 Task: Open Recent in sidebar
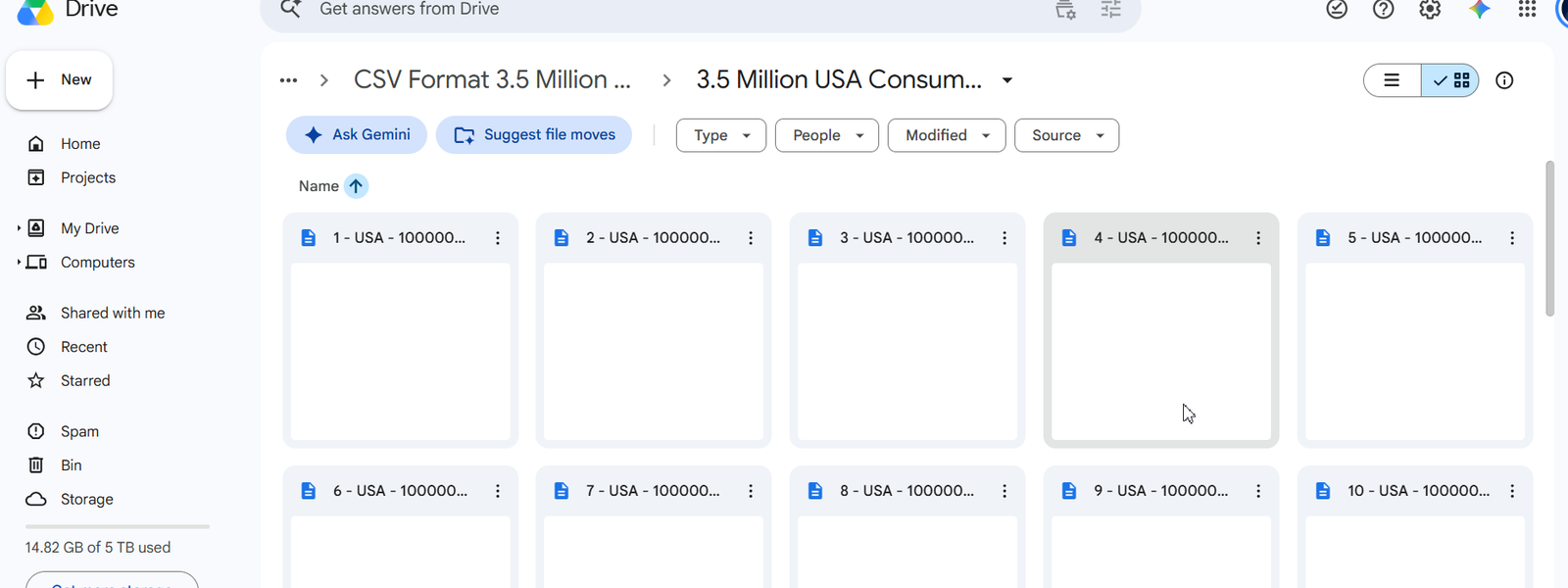(x=84, y=347)
